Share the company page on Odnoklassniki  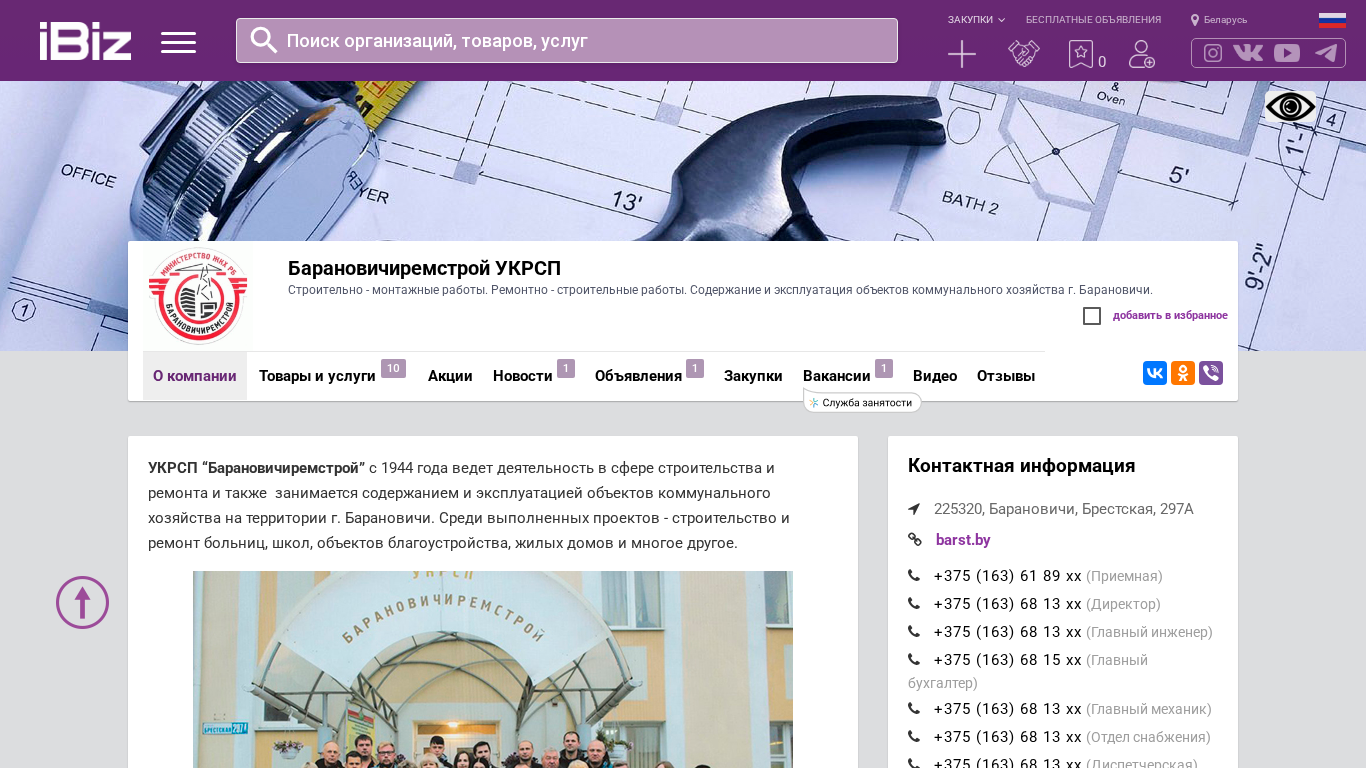(1183, 373)
